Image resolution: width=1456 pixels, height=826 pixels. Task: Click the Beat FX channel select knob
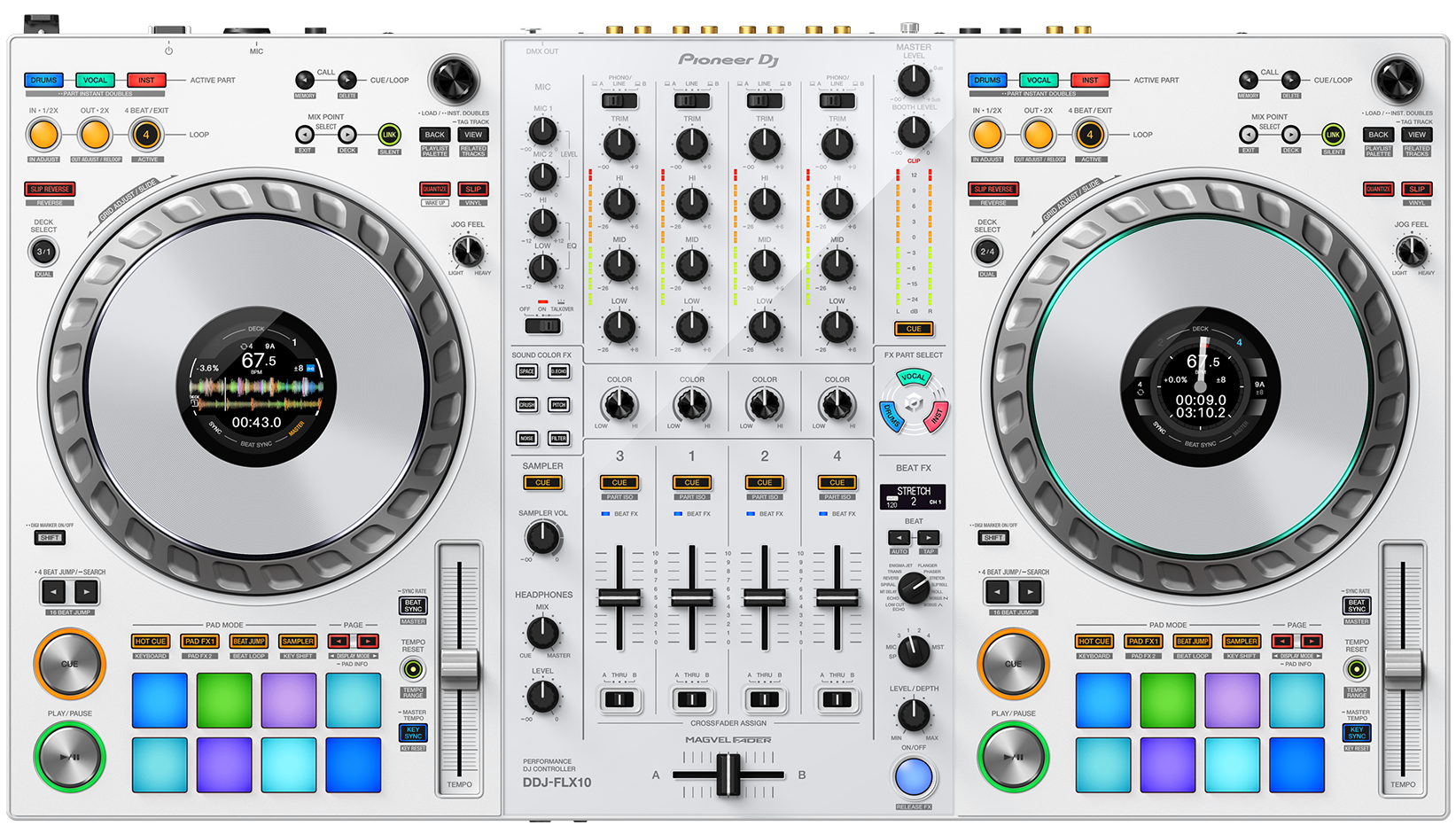[914, 651]
